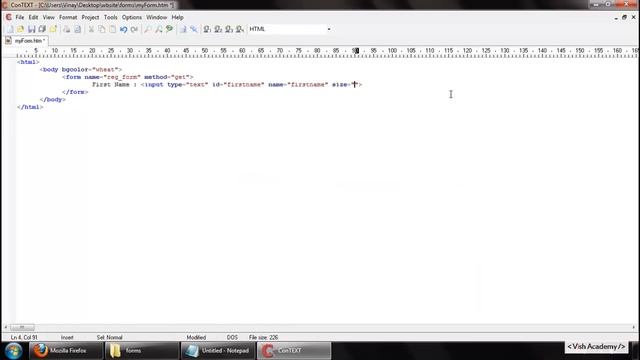Click the ConTEXT taskbar button
The image size is (640, 360).
[x=294, y=351]
